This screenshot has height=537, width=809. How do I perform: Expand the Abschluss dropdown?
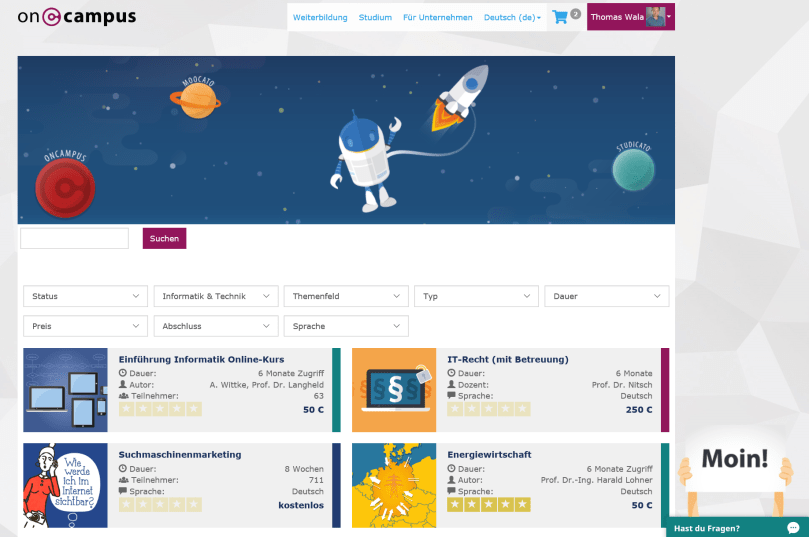(x=216, y=326)
